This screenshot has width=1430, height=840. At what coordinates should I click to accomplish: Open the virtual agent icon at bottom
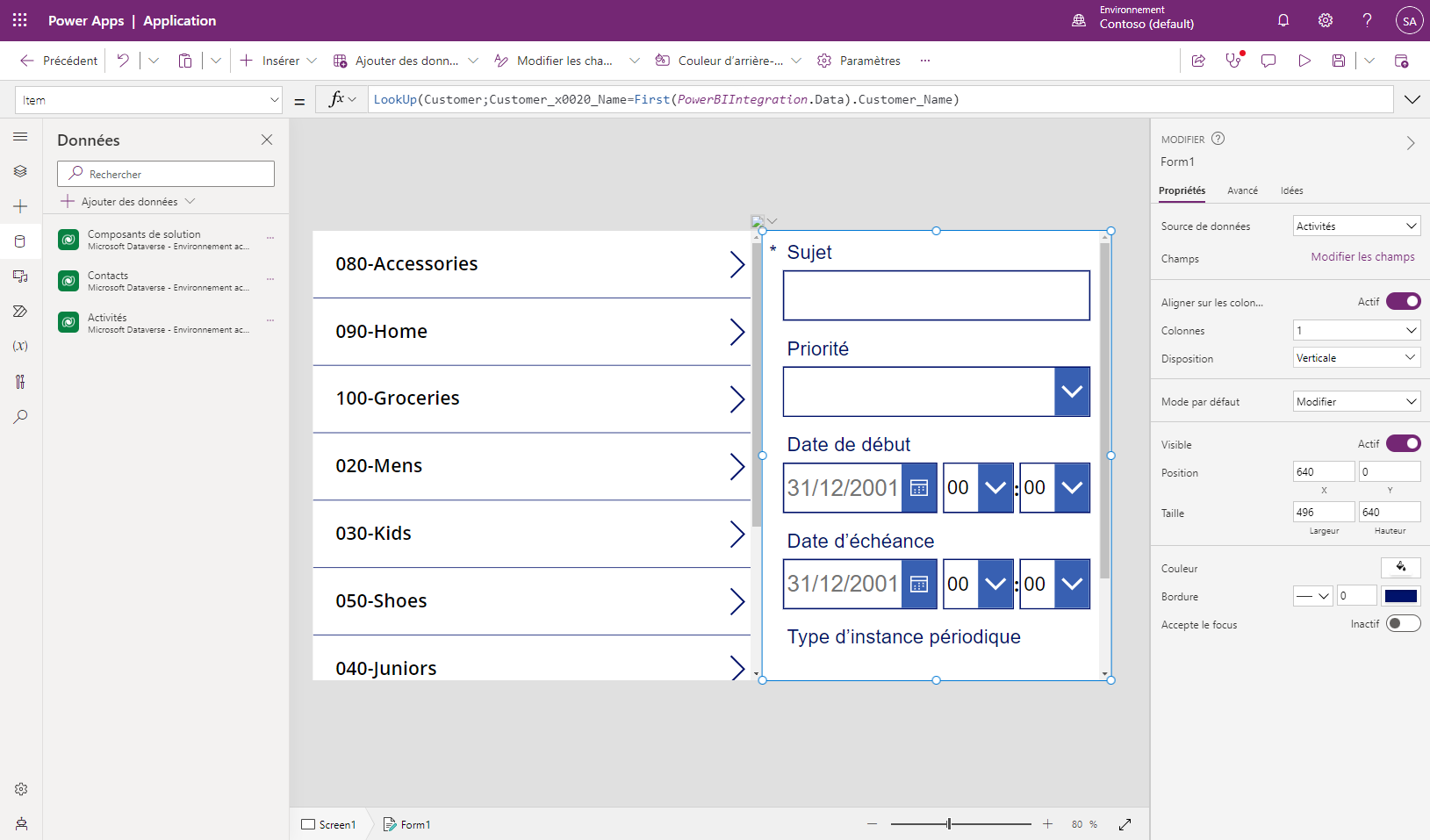click(21, 823)
